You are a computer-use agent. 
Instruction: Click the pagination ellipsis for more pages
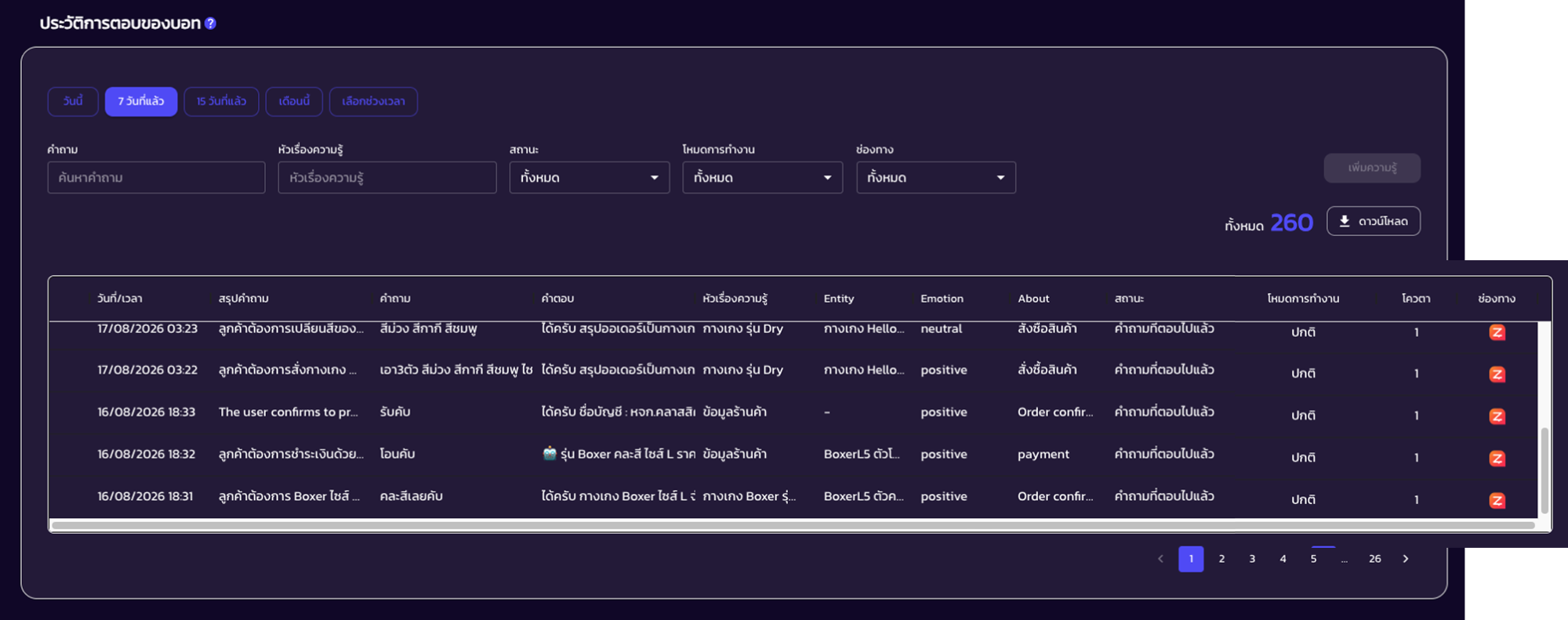point(1344,560)
